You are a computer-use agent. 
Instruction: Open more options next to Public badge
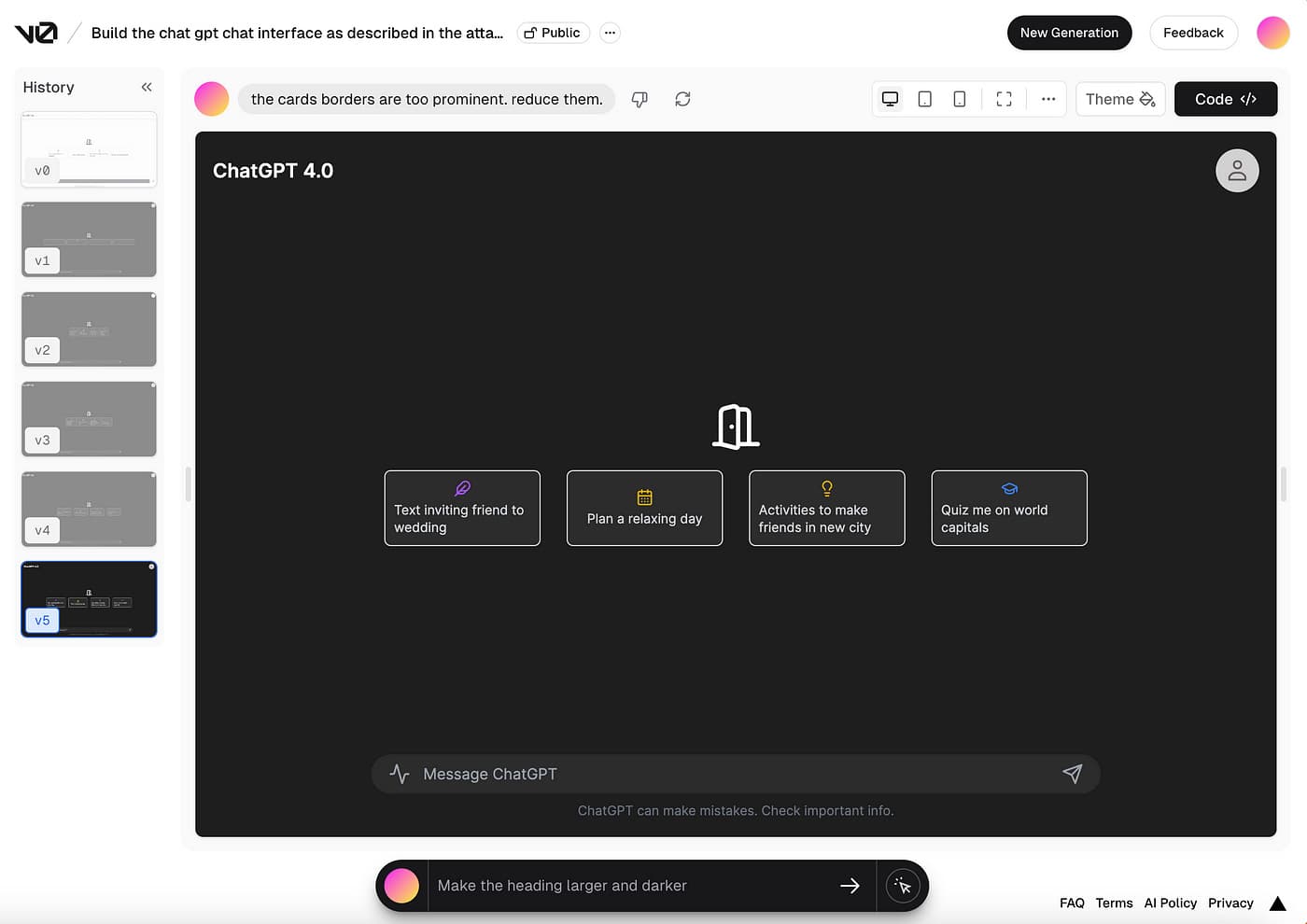[610, 33]
